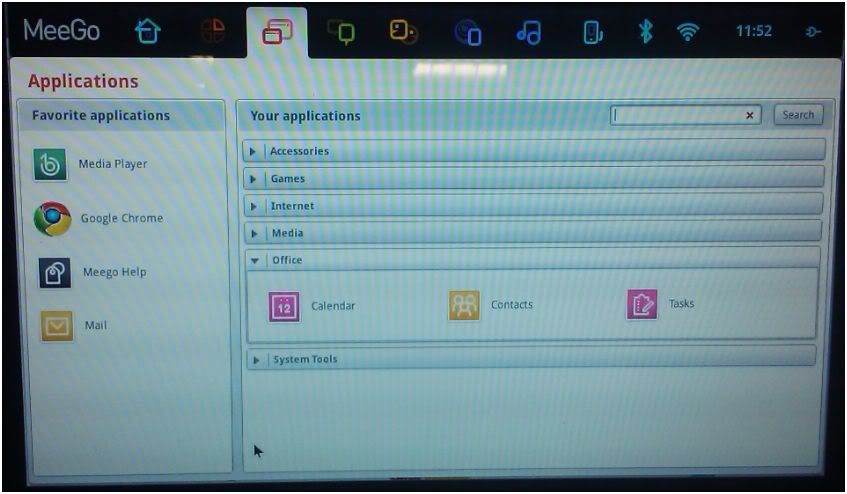Click the Office category title
This screenshot has height=494, width=847.
click(x=287, y=260)
